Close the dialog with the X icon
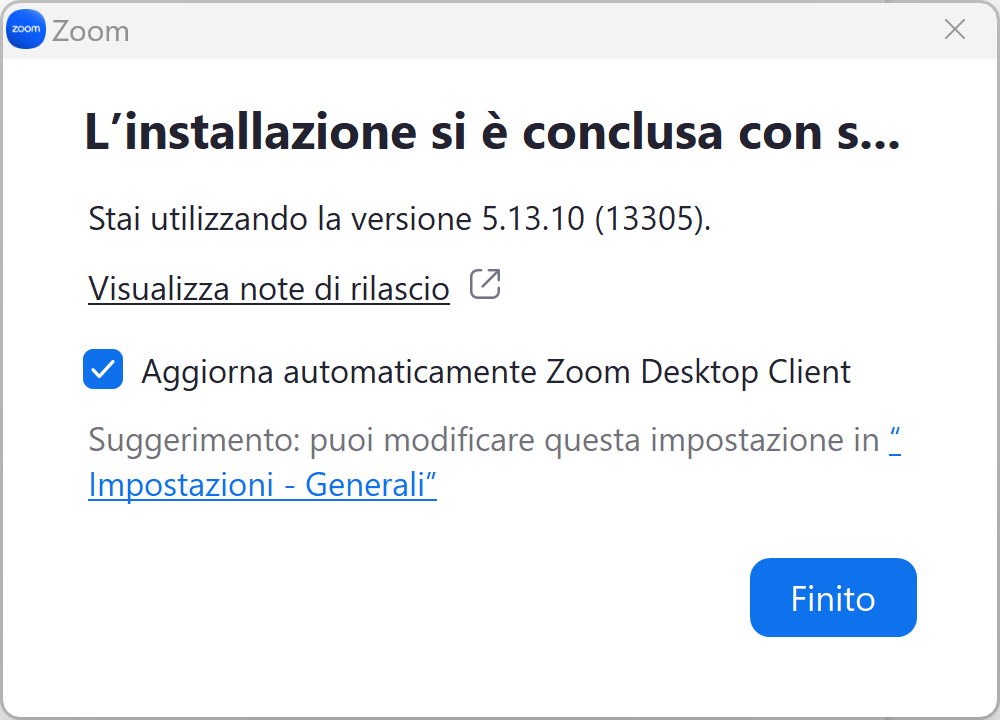This screenshot has height=720, width=1000. click(954, 29)
